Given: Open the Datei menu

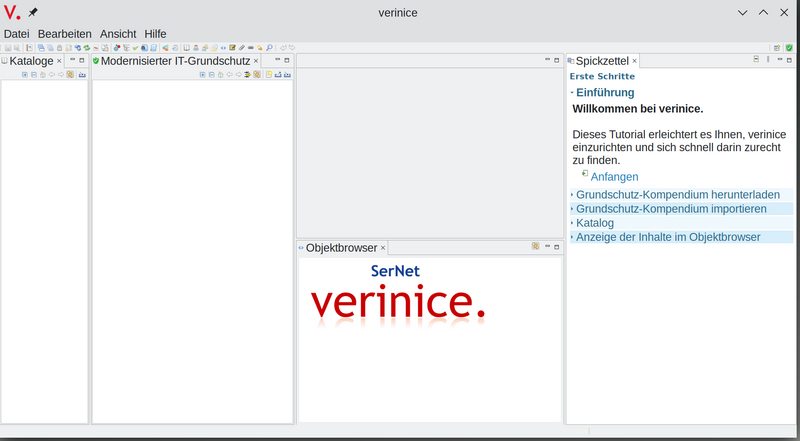Looking at the screenshot, I should [17, 34].
